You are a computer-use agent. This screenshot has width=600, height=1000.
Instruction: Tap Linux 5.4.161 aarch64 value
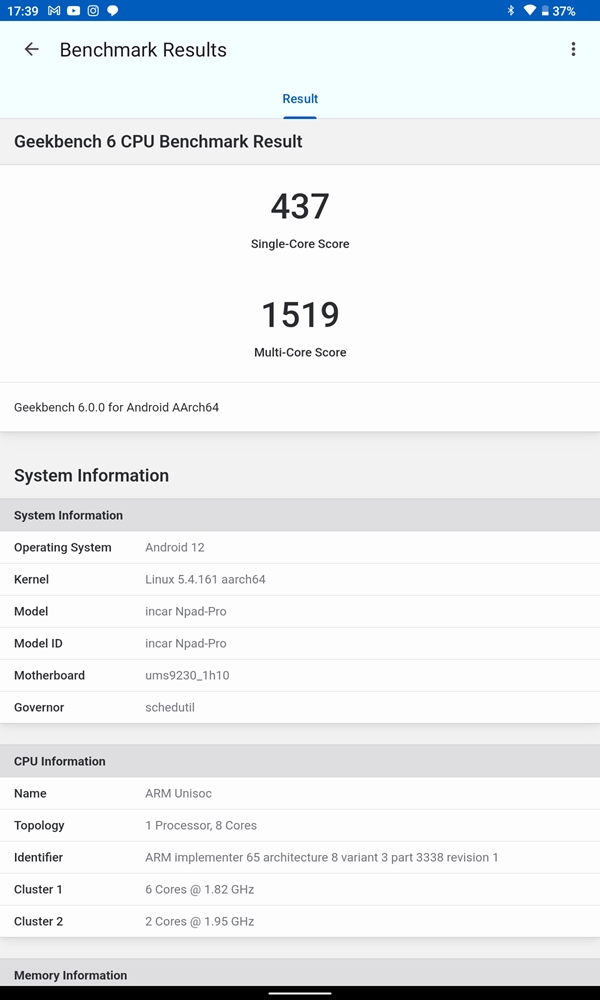(205, 579)
